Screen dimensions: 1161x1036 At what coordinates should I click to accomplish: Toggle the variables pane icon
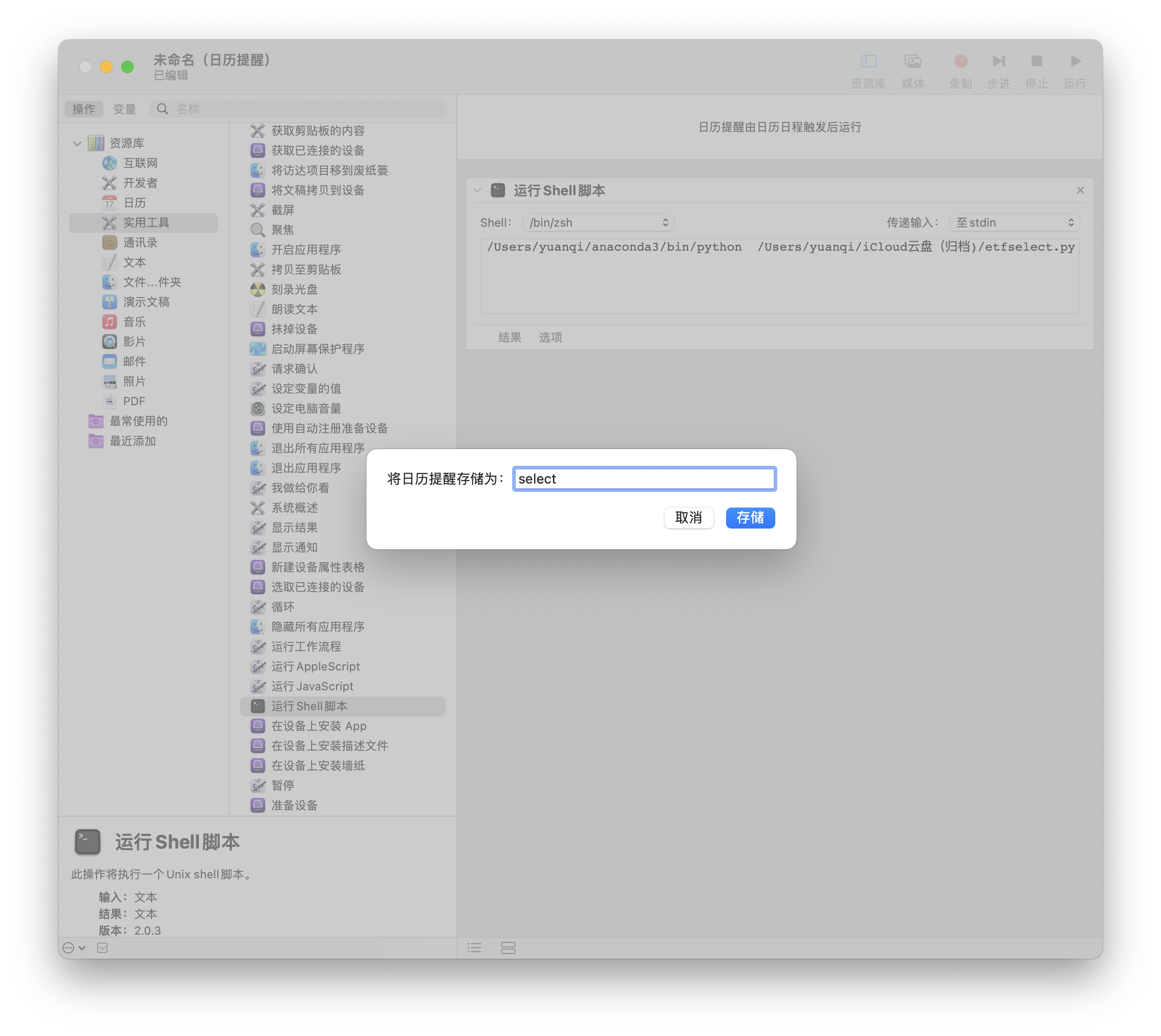[507, 947]
